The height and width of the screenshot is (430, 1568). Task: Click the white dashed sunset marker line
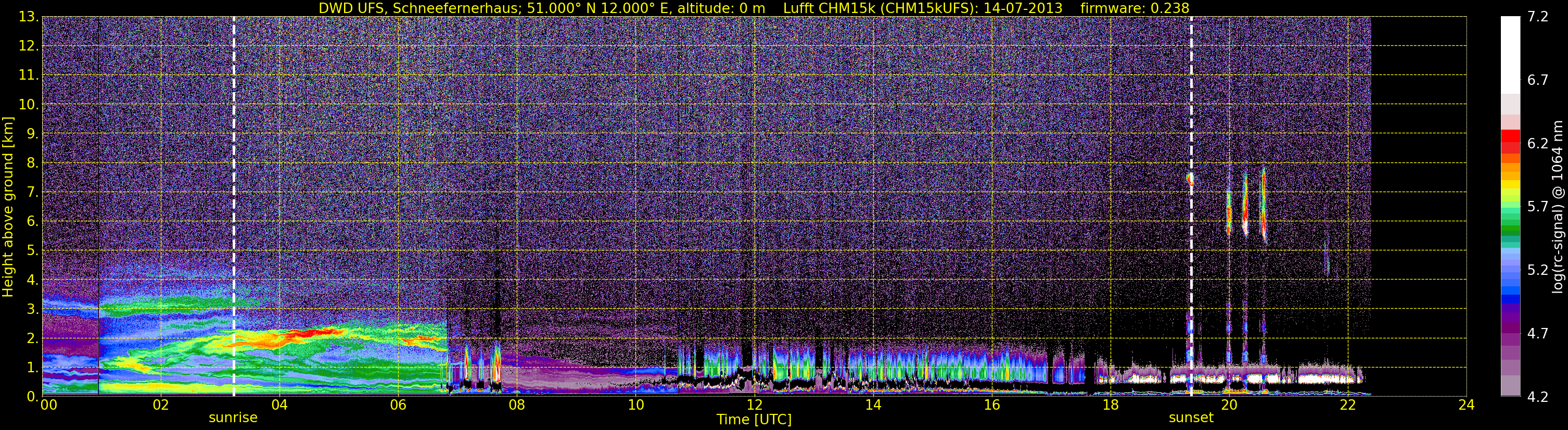click(x=1191, y=207)
